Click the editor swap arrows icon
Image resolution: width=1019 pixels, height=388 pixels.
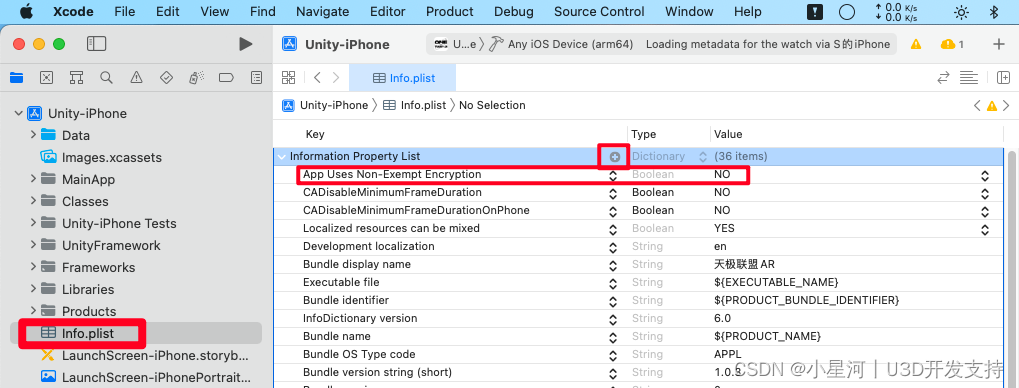pyautogui.click(x=943, y=78)
